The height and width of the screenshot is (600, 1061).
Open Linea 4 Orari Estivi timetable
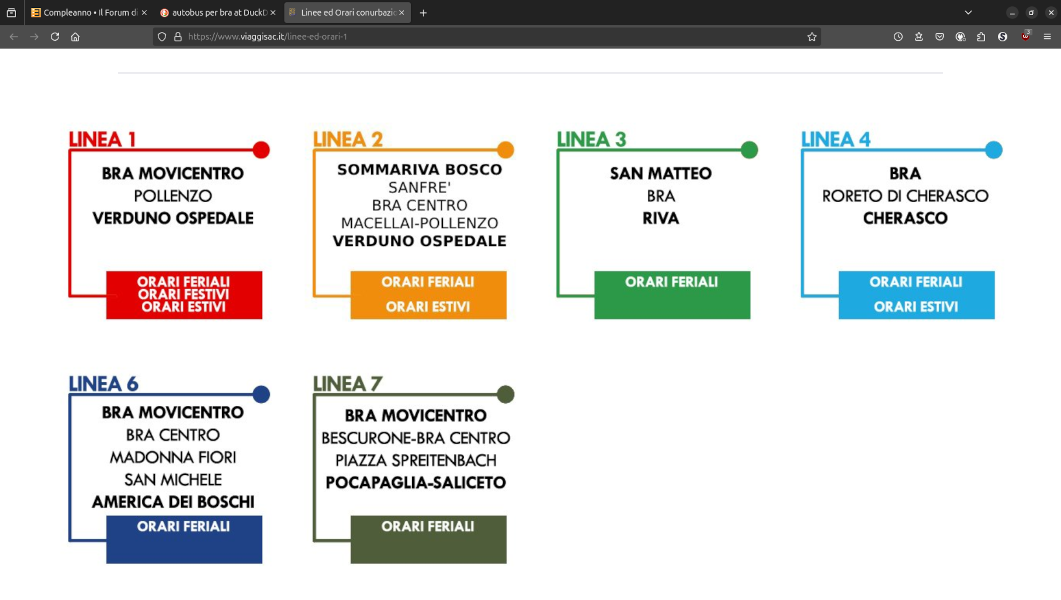tap(916, 307)
